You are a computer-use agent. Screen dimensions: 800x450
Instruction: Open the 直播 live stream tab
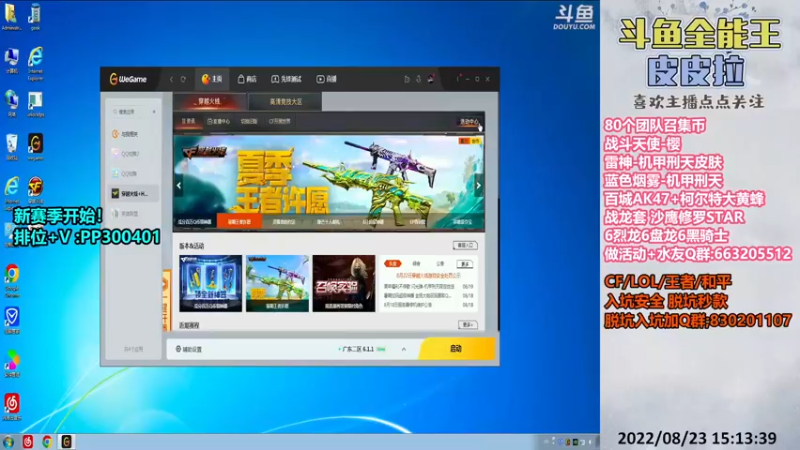(x=327, y=79)
